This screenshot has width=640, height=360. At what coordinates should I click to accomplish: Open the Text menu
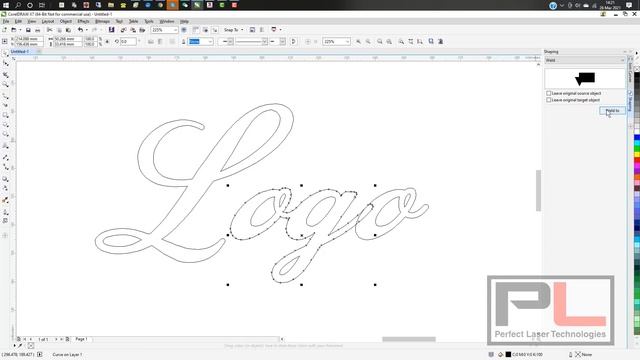click(119, 21)
